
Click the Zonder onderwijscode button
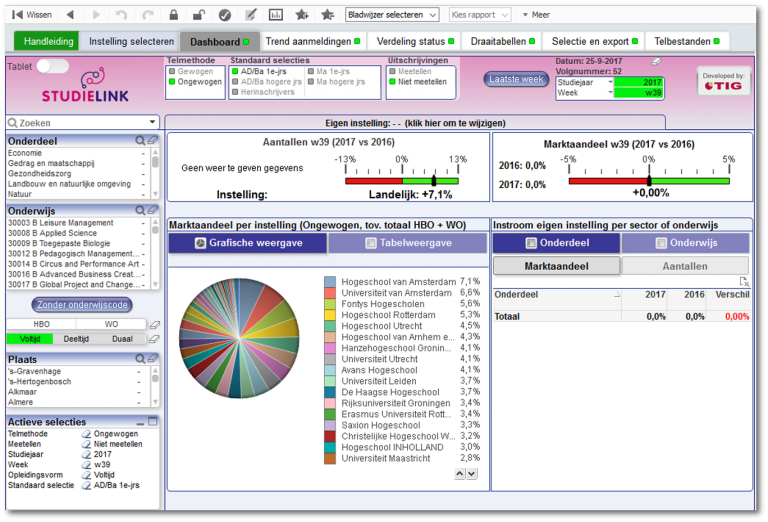pos(82,305)
